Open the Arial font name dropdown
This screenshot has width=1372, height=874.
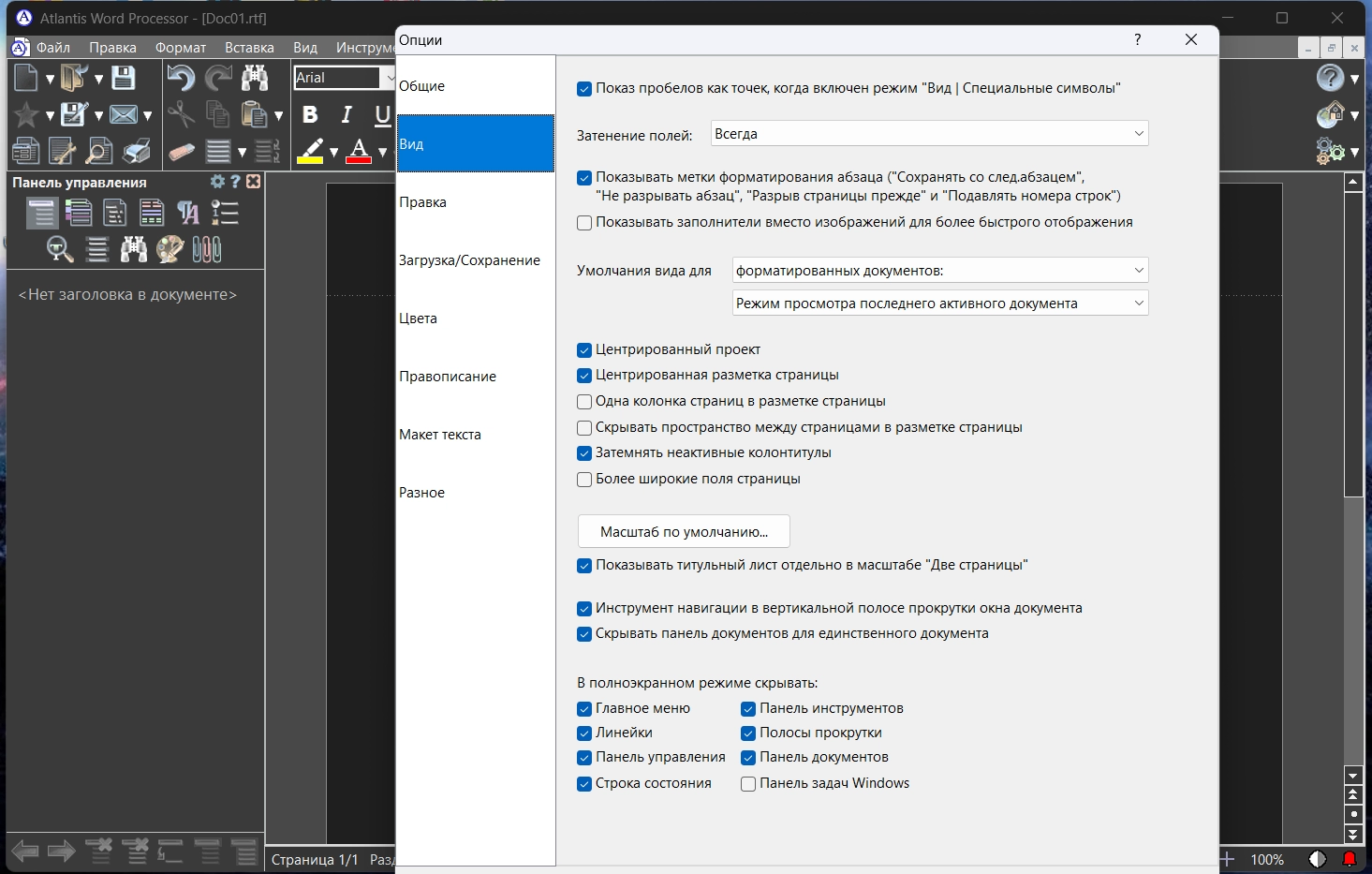390,78
